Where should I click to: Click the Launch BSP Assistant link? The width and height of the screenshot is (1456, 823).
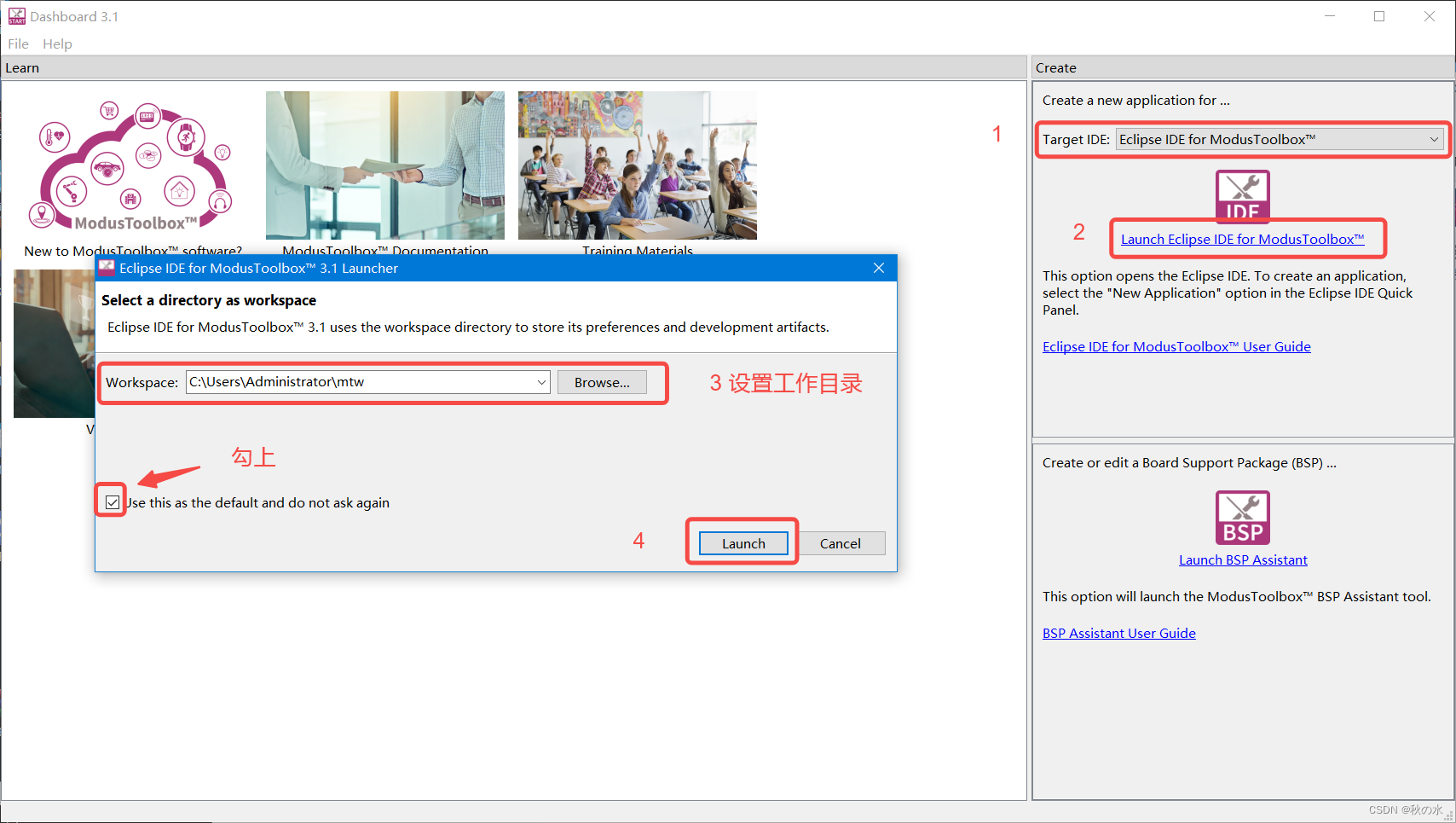1243,559
